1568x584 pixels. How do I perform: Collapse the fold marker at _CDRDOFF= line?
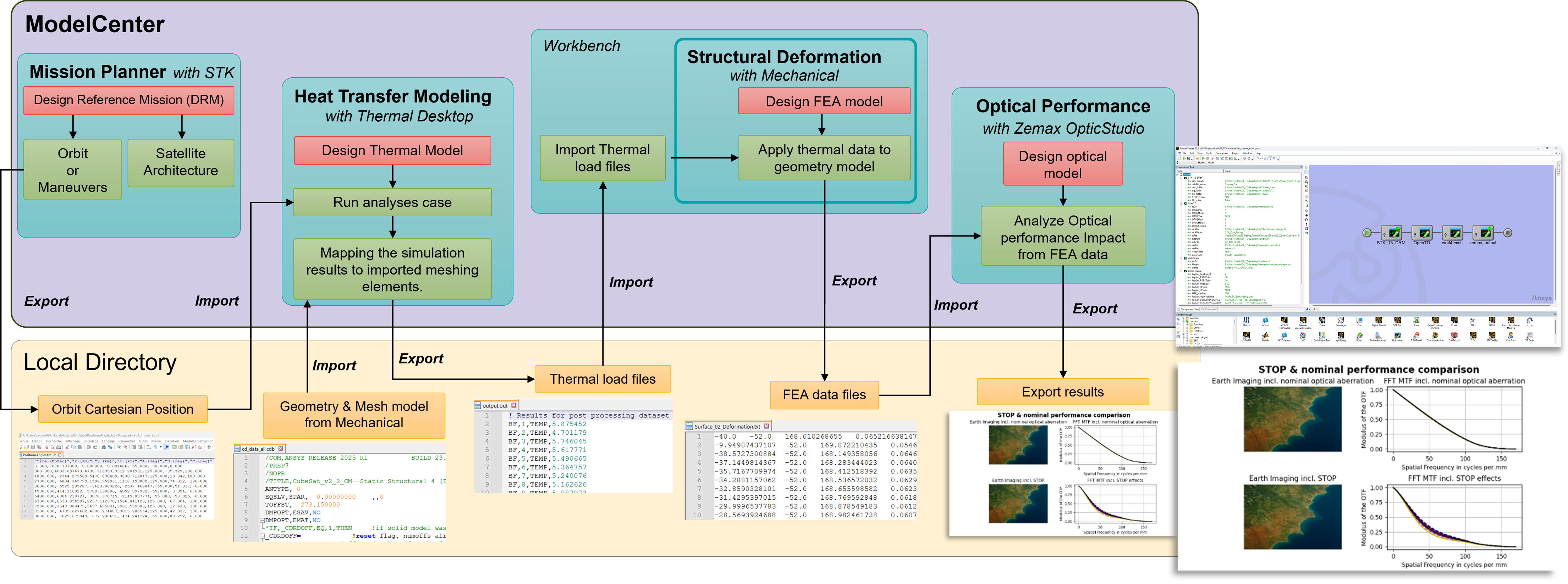(x=262, y=536)
